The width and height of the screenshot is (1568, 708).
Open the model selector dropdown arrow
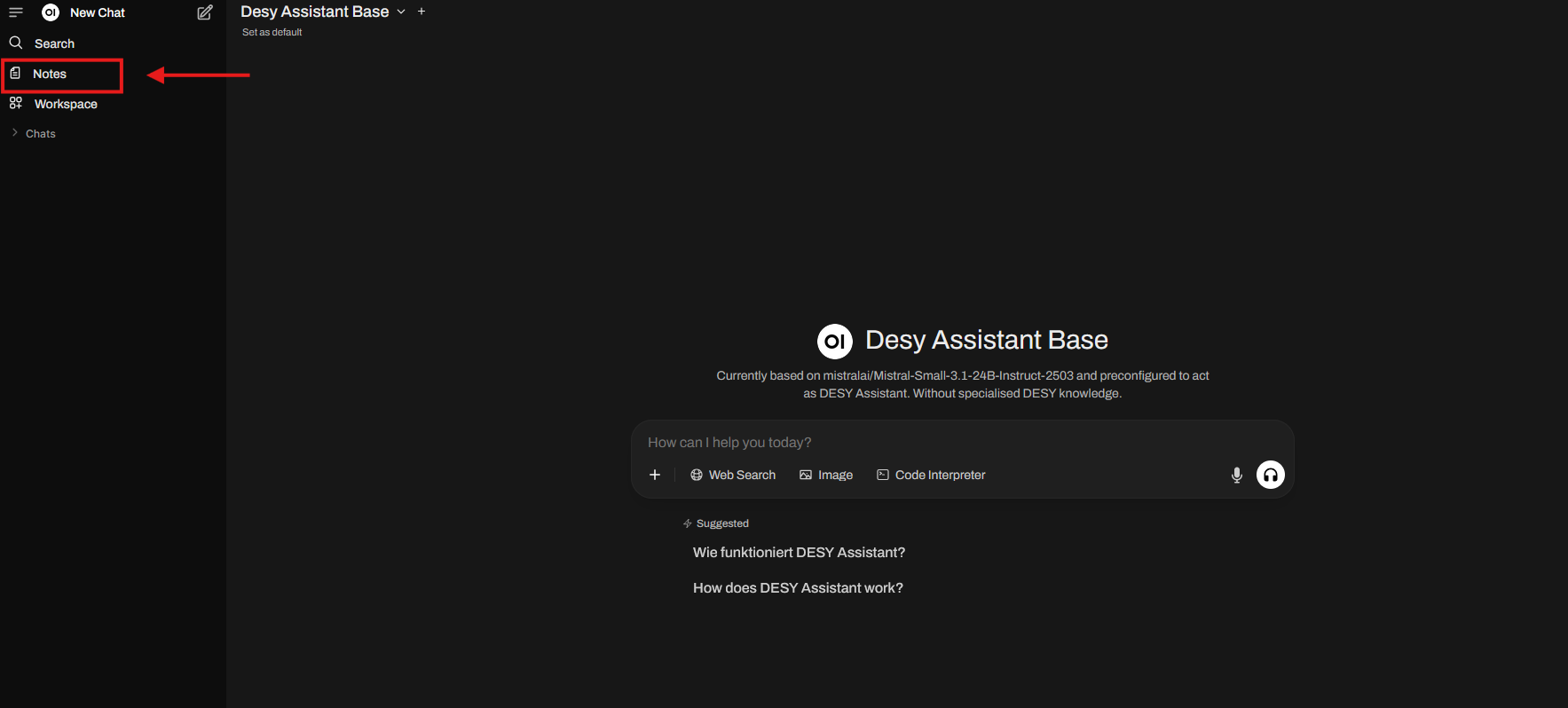point(401,12)
